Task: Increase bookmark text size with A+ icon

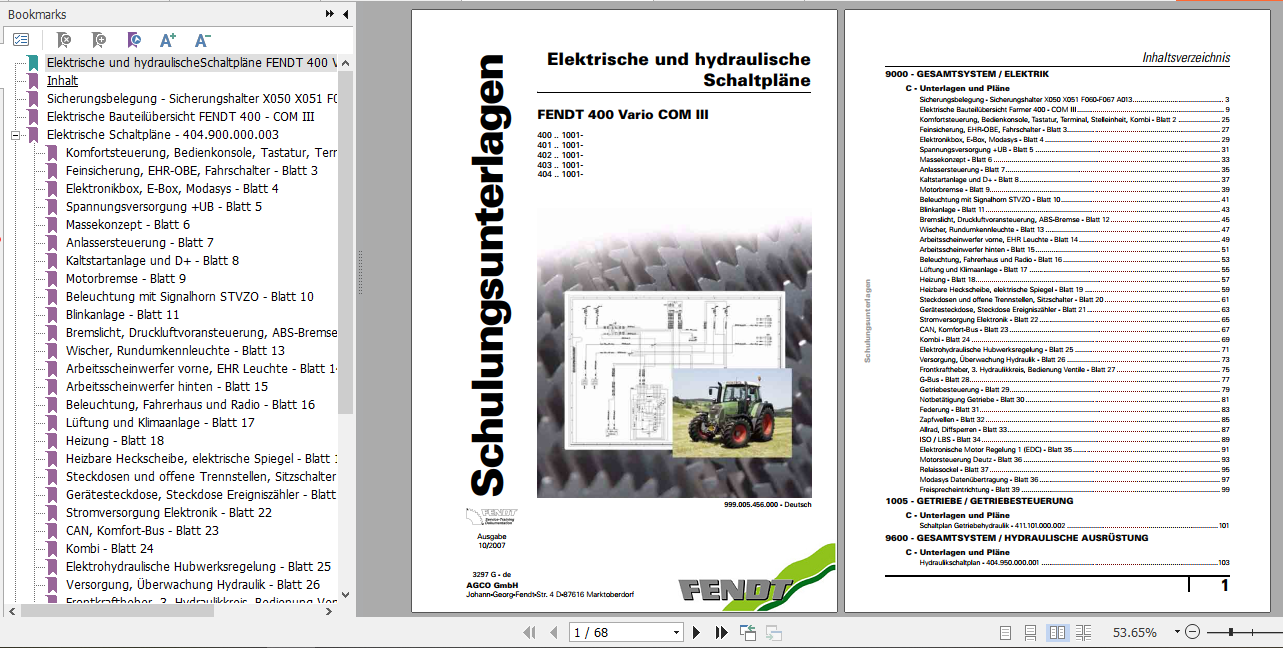Action: (x=167, y=40)
